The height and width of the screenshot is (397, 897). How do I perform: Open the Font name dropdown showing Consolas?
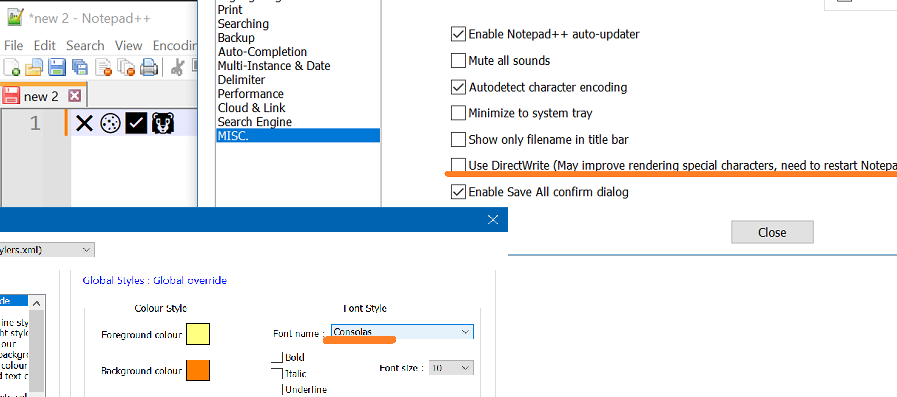[402, 332]
